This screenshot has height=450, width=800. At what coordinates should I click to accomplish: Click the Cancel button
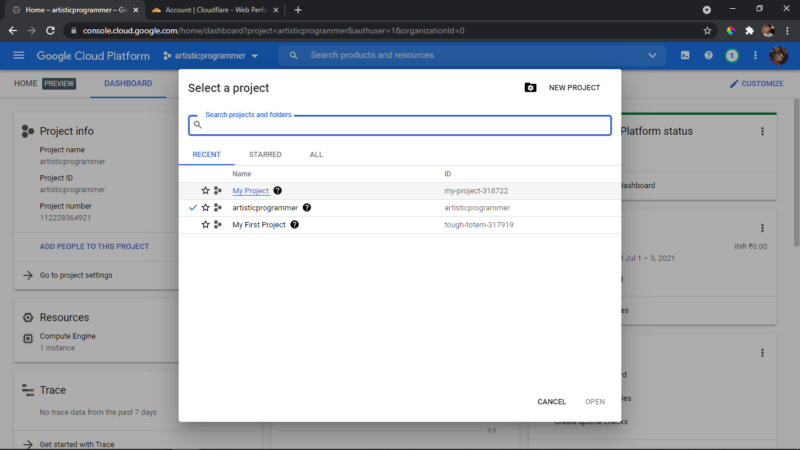click(552, 402)
